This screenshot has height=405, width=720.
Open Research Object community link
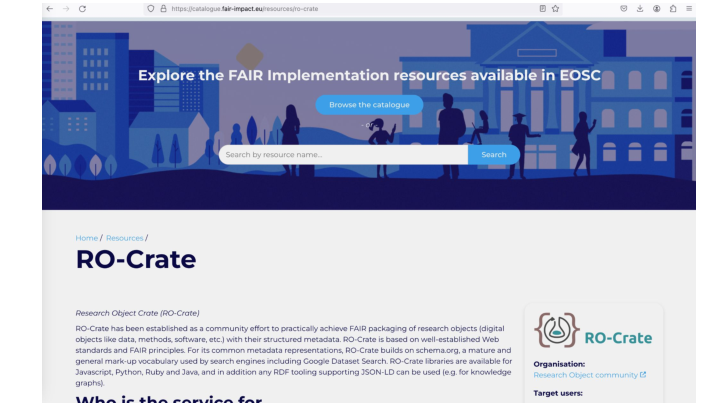click(x=585, y=375)
